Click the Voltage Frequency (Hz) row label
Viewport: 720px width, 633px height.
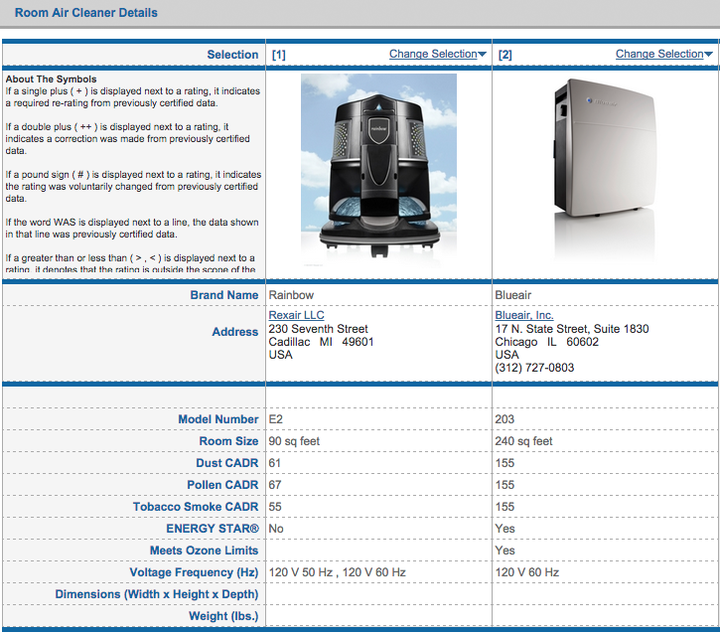tap(194, 572)
